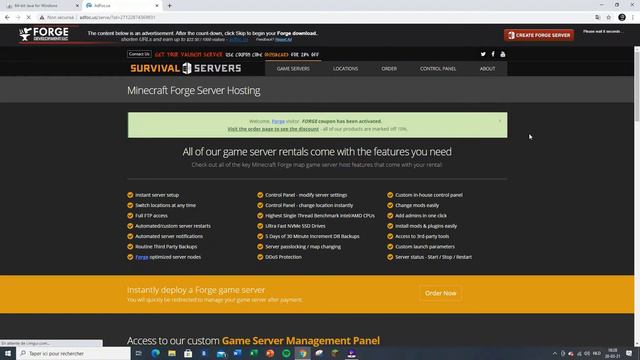The height and width of the screenshot is (360, 640).
Task: Click the Contact Us button
Action: [139, 54]
